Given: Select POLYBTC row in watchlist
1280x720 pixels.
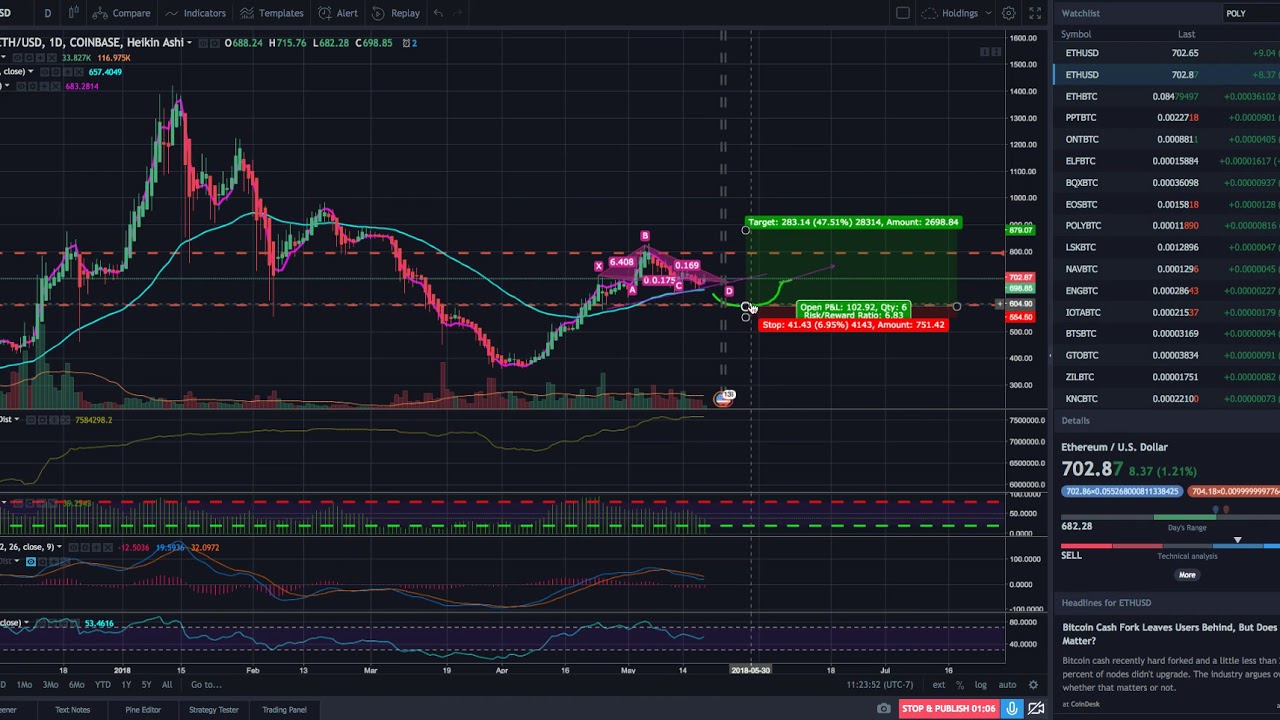Looking at the screenshot, I should point(1166,226).
